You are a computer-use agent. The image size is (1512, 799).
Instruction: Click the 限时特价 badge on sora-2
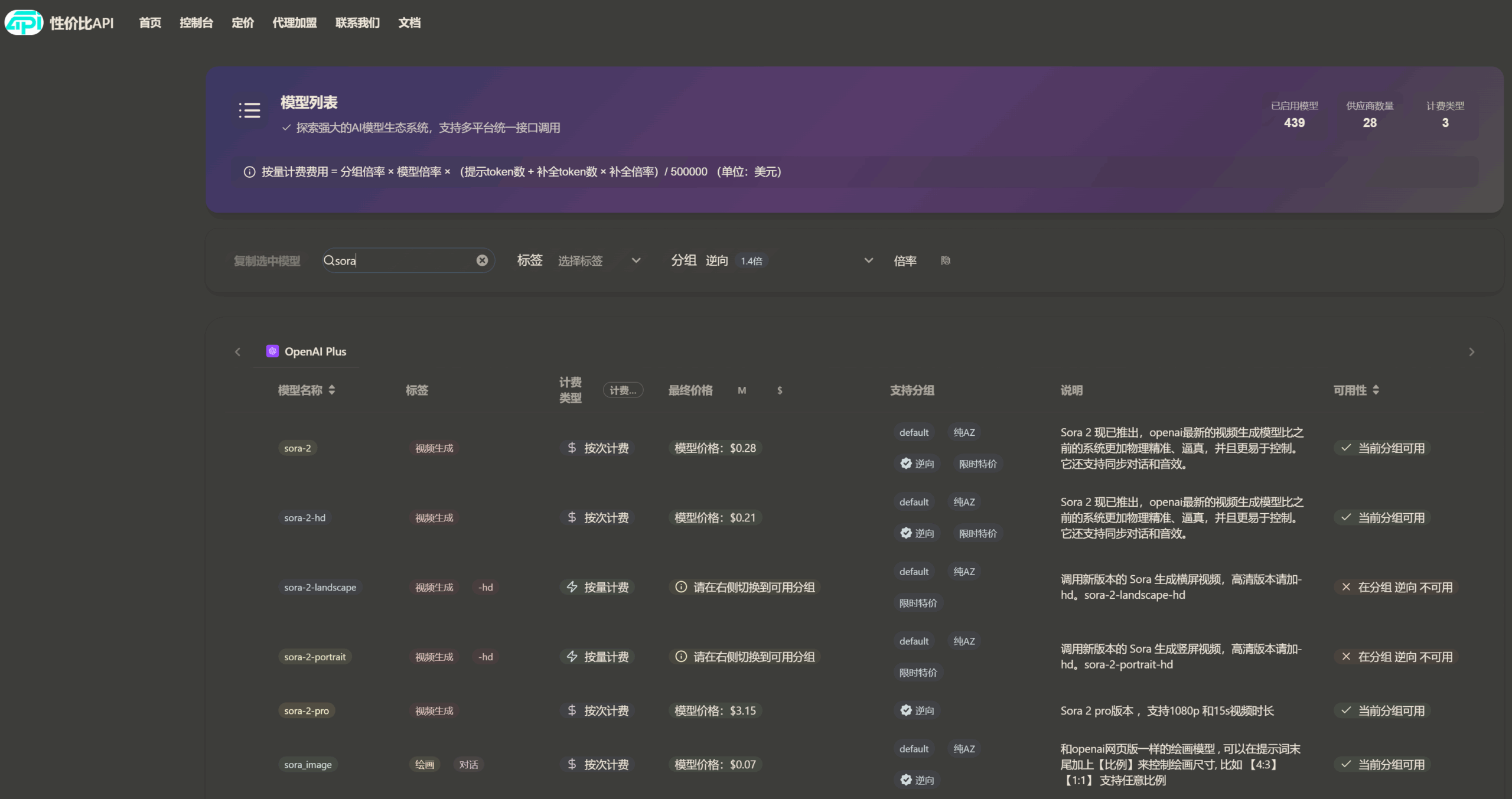977,464
